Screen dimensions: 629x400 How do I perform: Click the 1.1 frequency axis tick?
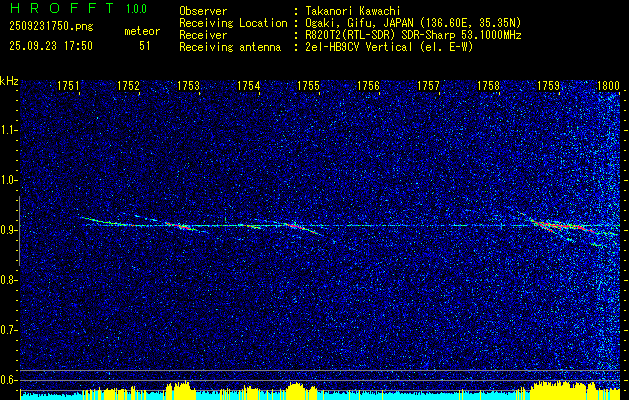click(x=10, y=130)
